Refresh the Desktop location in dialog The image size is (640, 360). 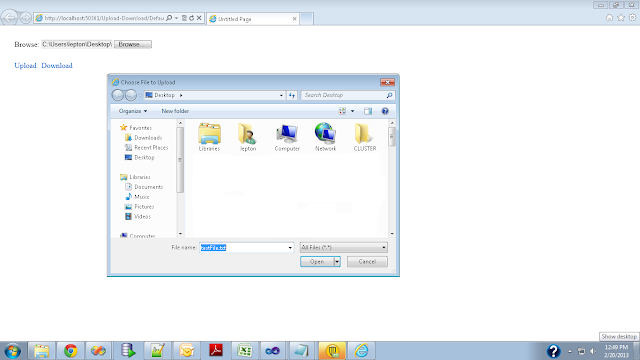pos(292,95)
